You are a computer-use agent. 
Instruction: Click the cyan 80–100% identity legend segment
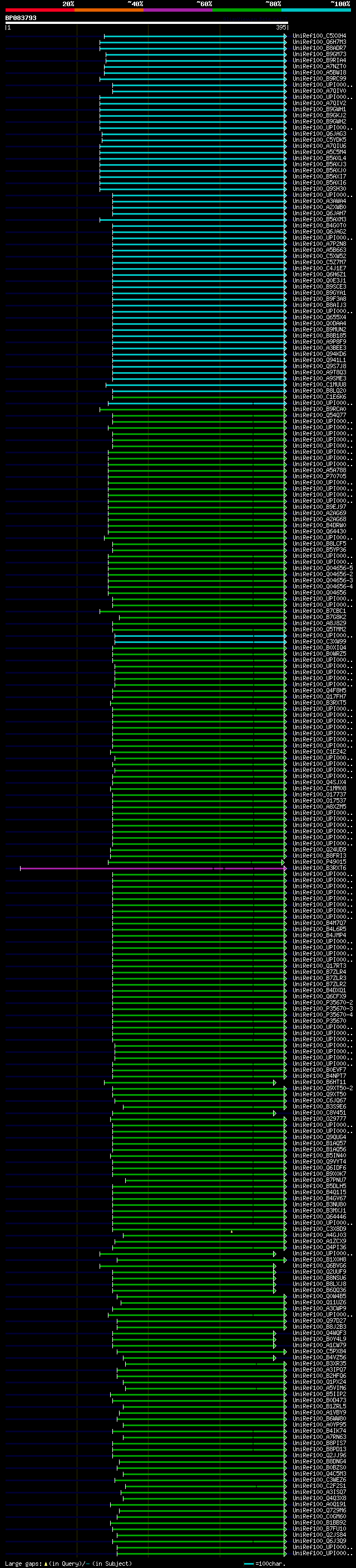[317, 10]
